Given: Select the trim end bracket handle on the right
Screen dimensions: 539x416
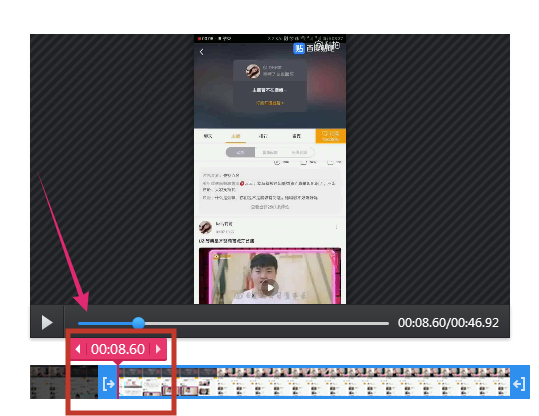Looking at the screenshot, I should [x=519, y=383].
